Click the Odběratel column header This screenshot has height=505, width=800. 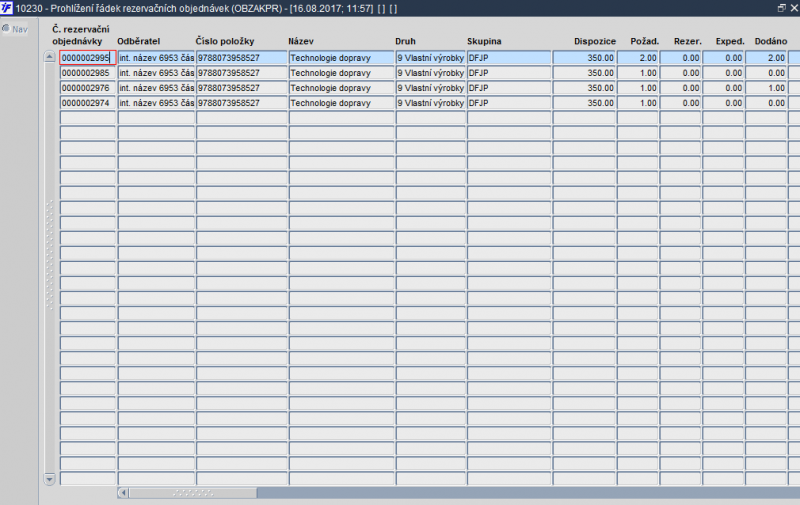pos(139,41)
